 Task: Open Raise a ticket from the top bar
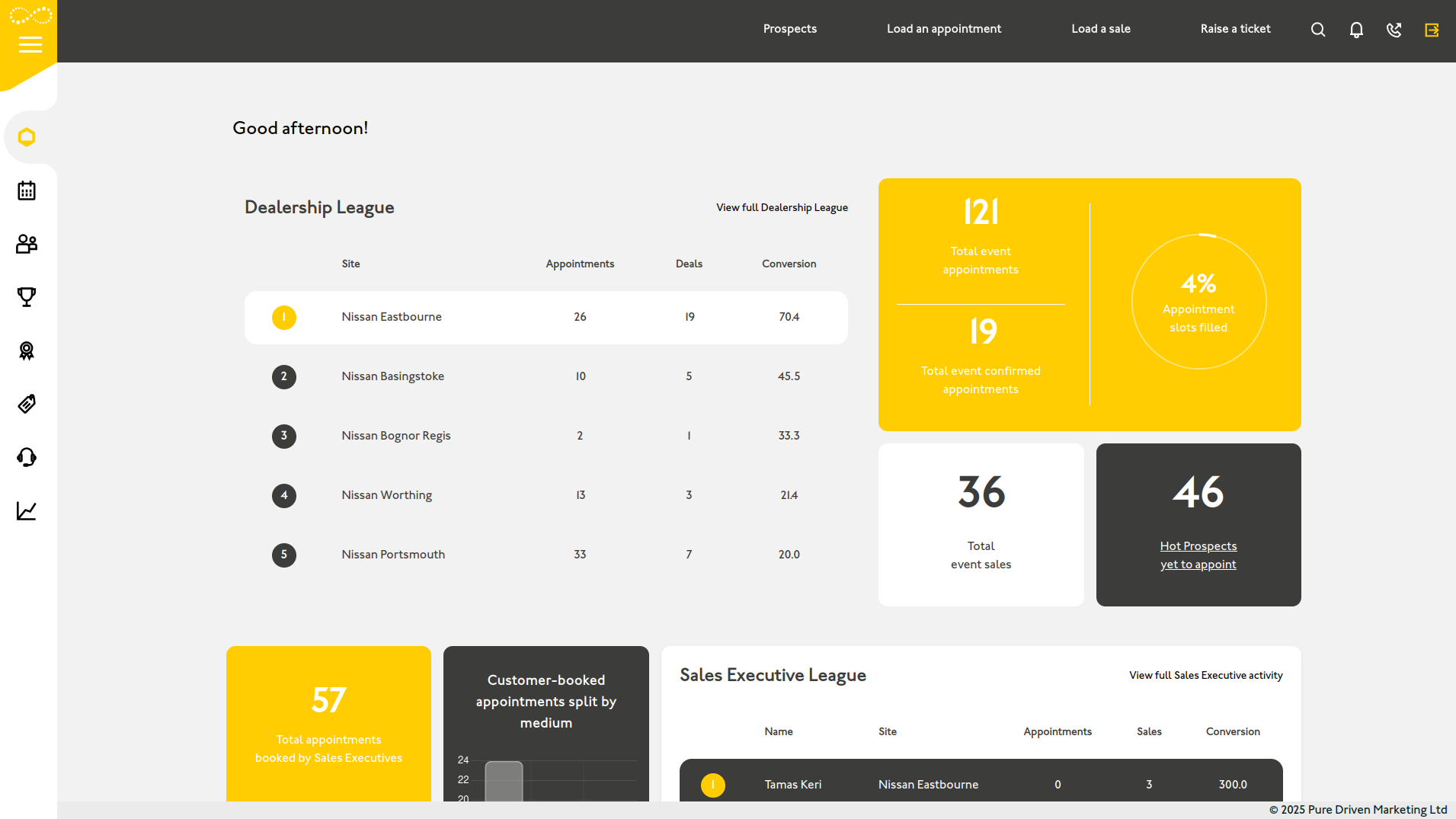coord(1235,29)
